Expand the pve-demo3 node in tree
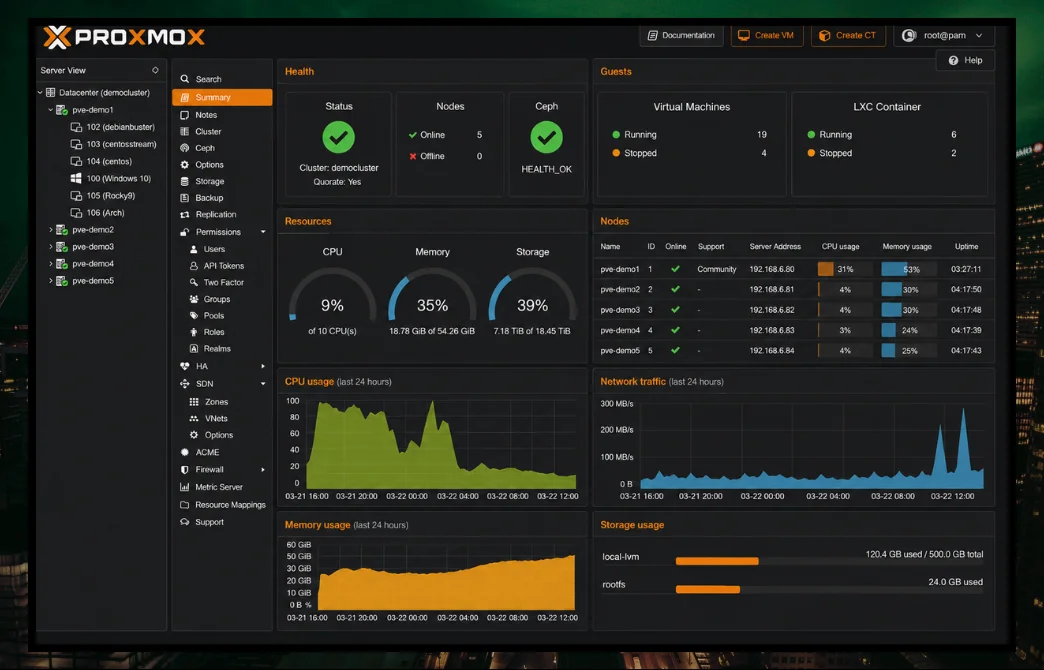 (x=51, y=246)
